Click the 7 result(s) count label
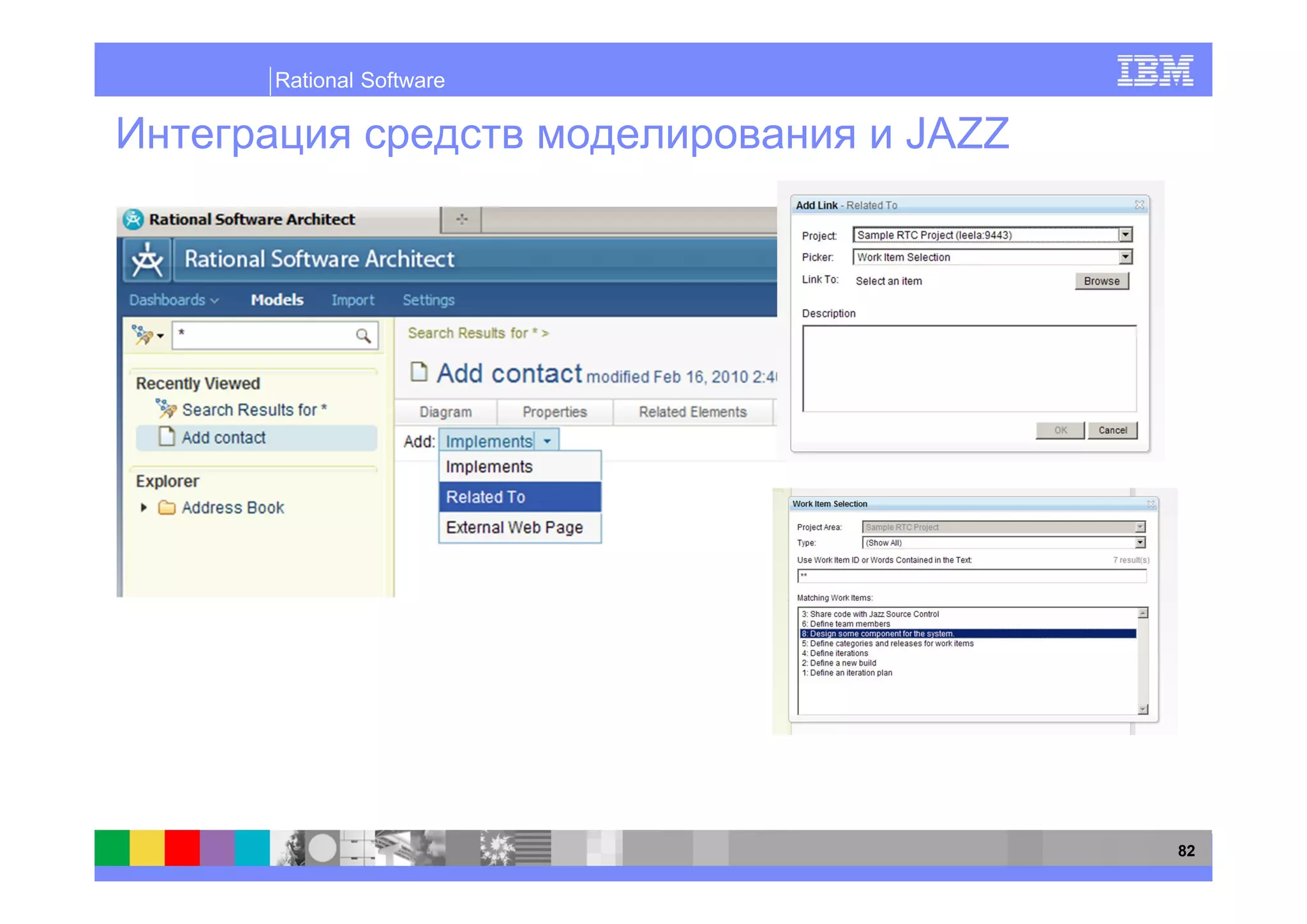Screen dimensions: 1307x924 pos(1131,560)
